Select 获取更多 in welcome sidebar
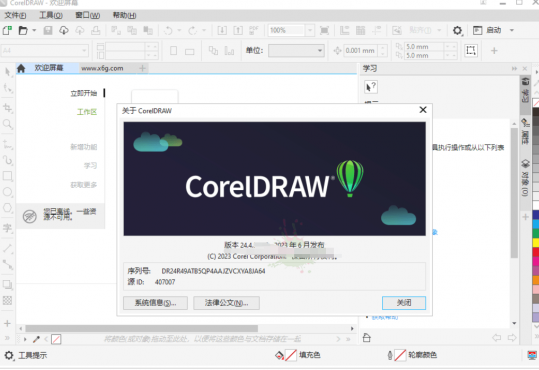This screenshot has height=370, width=539. point(84,185)
